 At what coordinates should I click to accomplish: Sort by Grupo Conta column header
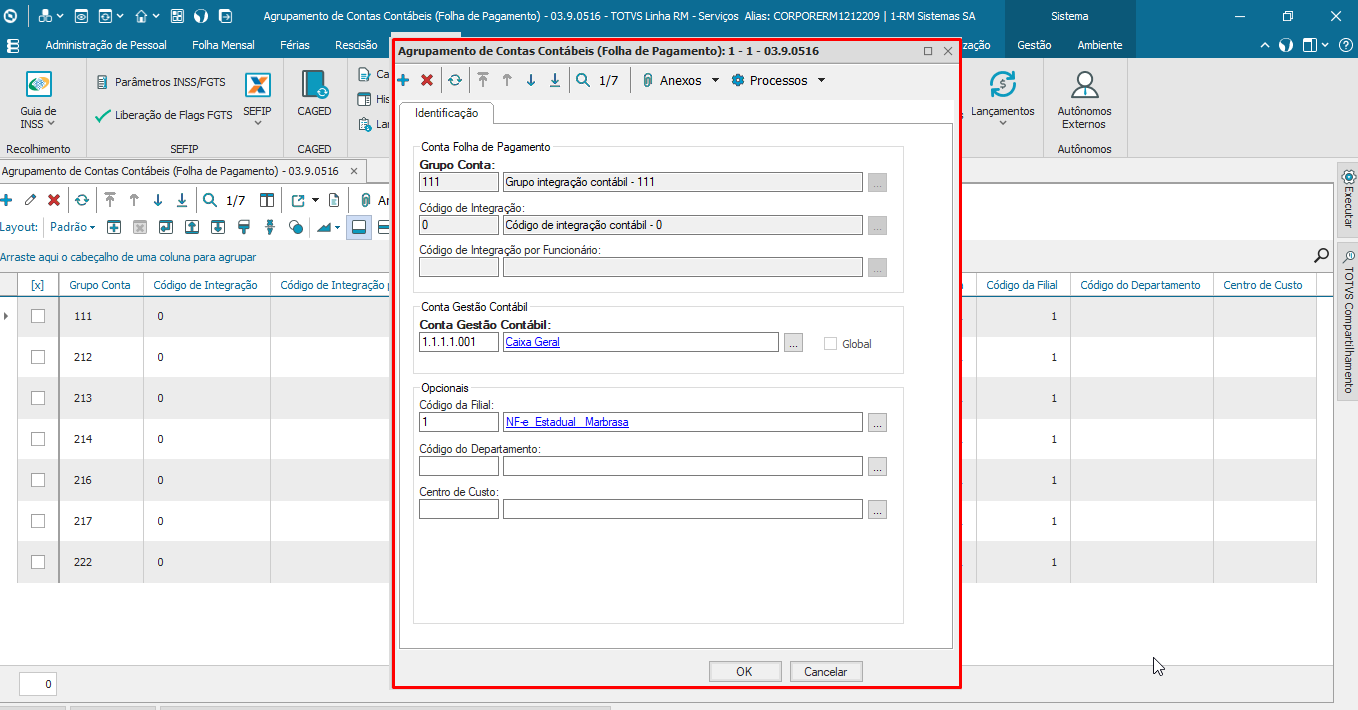[x=100, y=285]
